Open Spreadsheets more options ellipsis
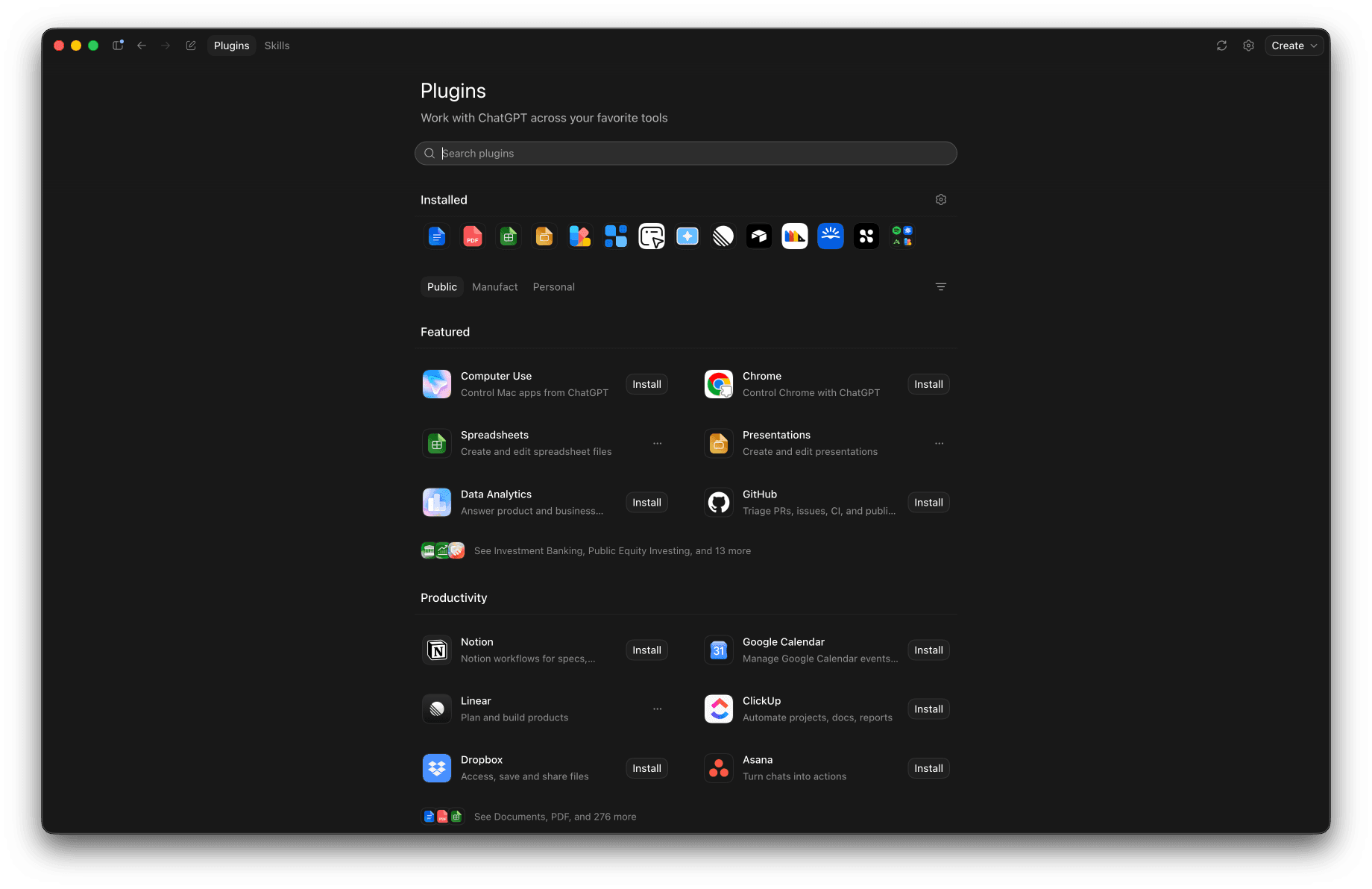The height and width of the screenshot is (889, 1372). click(x=658, y=444)
